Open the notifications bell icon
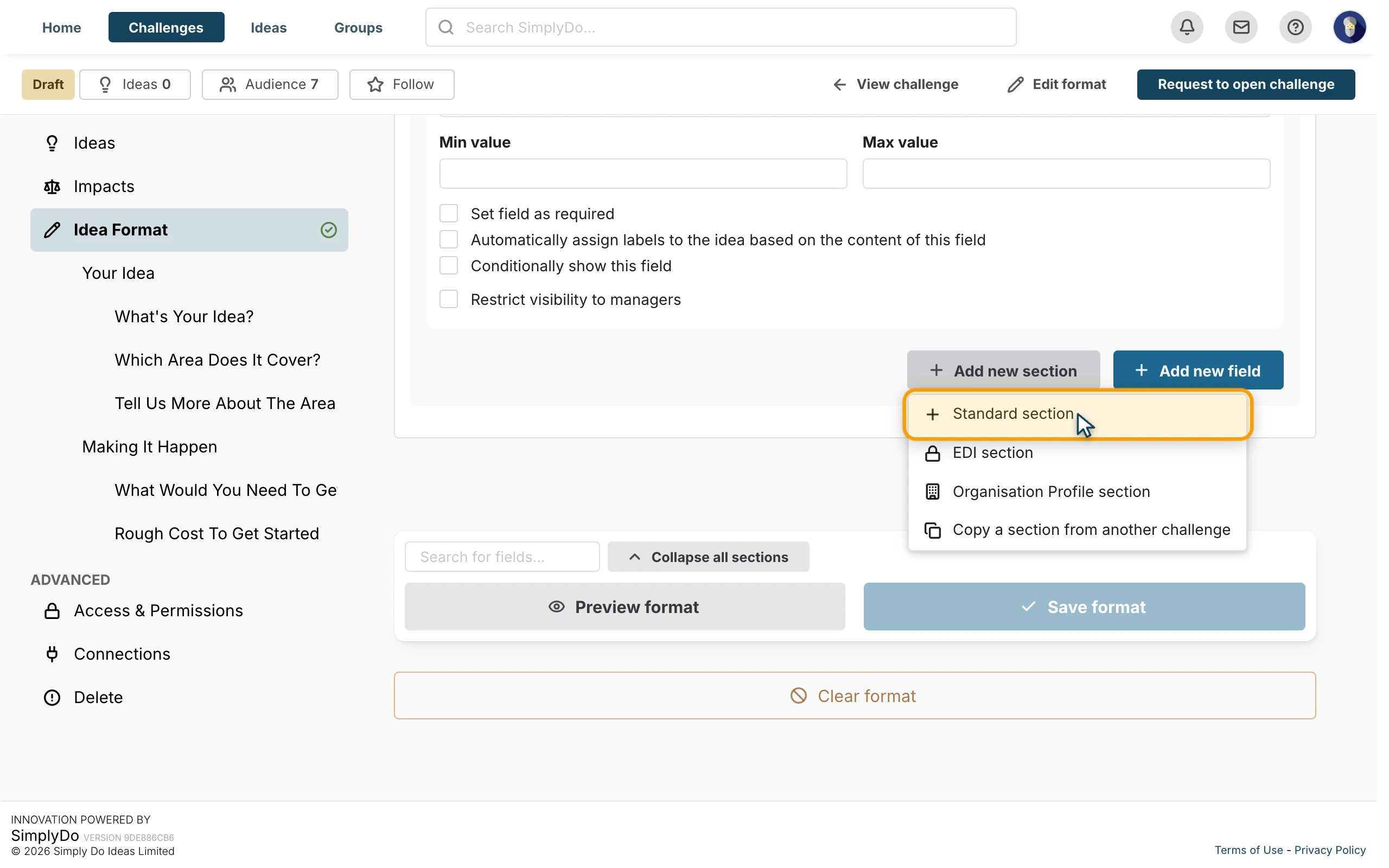1389x868 pixels. pyautogui.click(x=1187, y=27)
